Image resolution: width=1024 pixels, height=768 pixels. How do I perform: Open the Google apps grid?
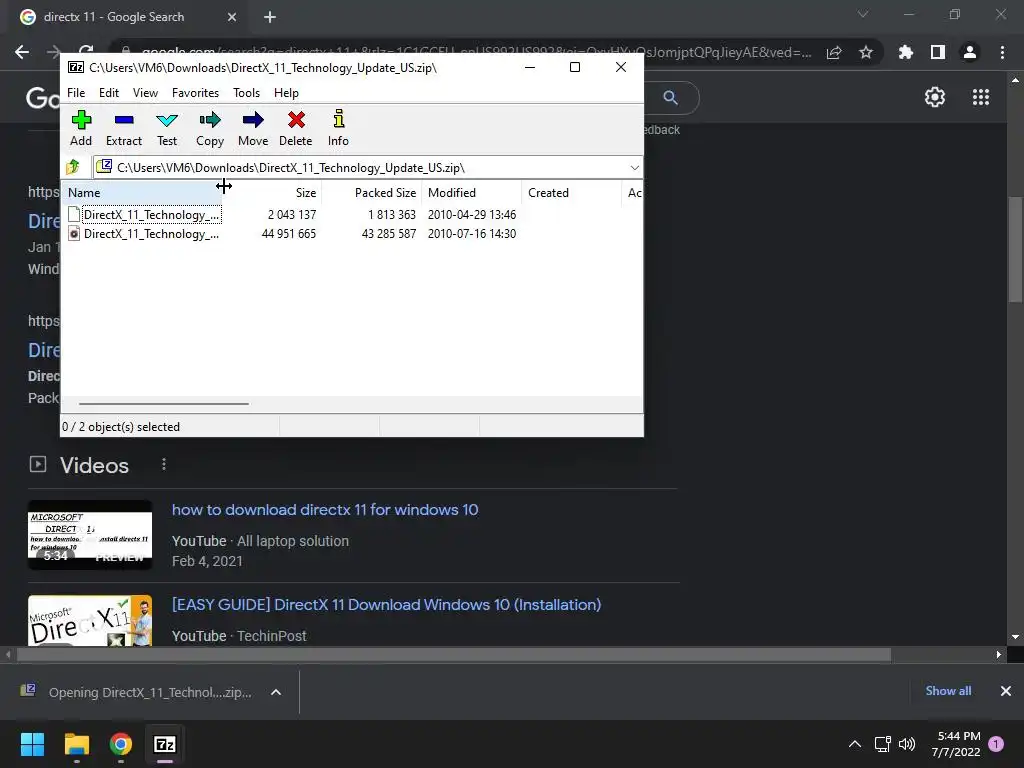[x=981, y=97]
